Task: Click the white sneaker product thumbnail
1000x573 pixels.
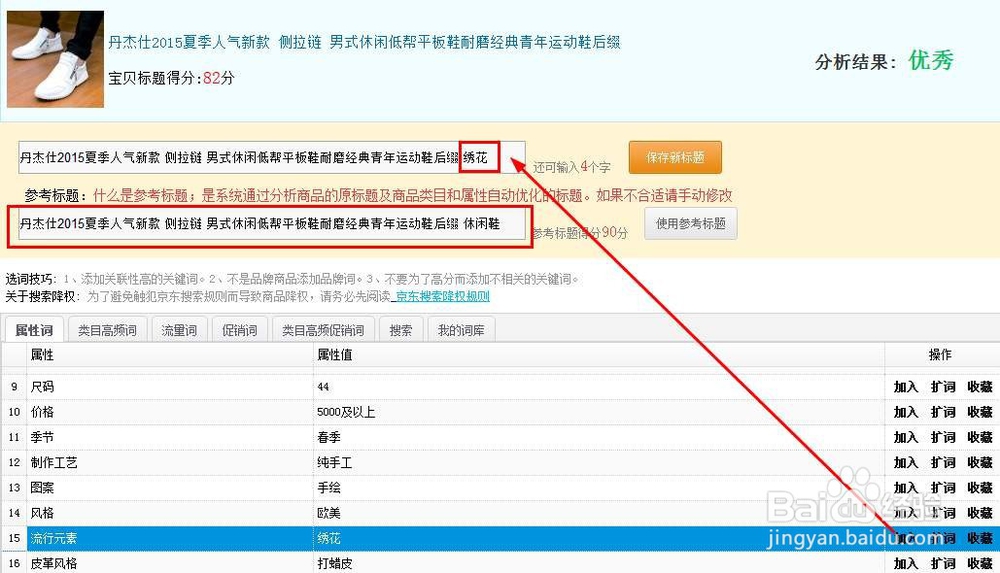Action: (55, 59)
